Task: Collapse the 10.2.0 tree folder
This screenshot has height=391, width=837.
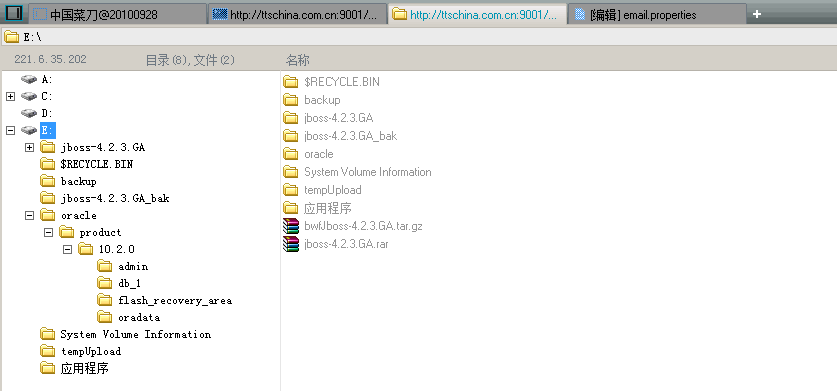Action: coord(67,249)
